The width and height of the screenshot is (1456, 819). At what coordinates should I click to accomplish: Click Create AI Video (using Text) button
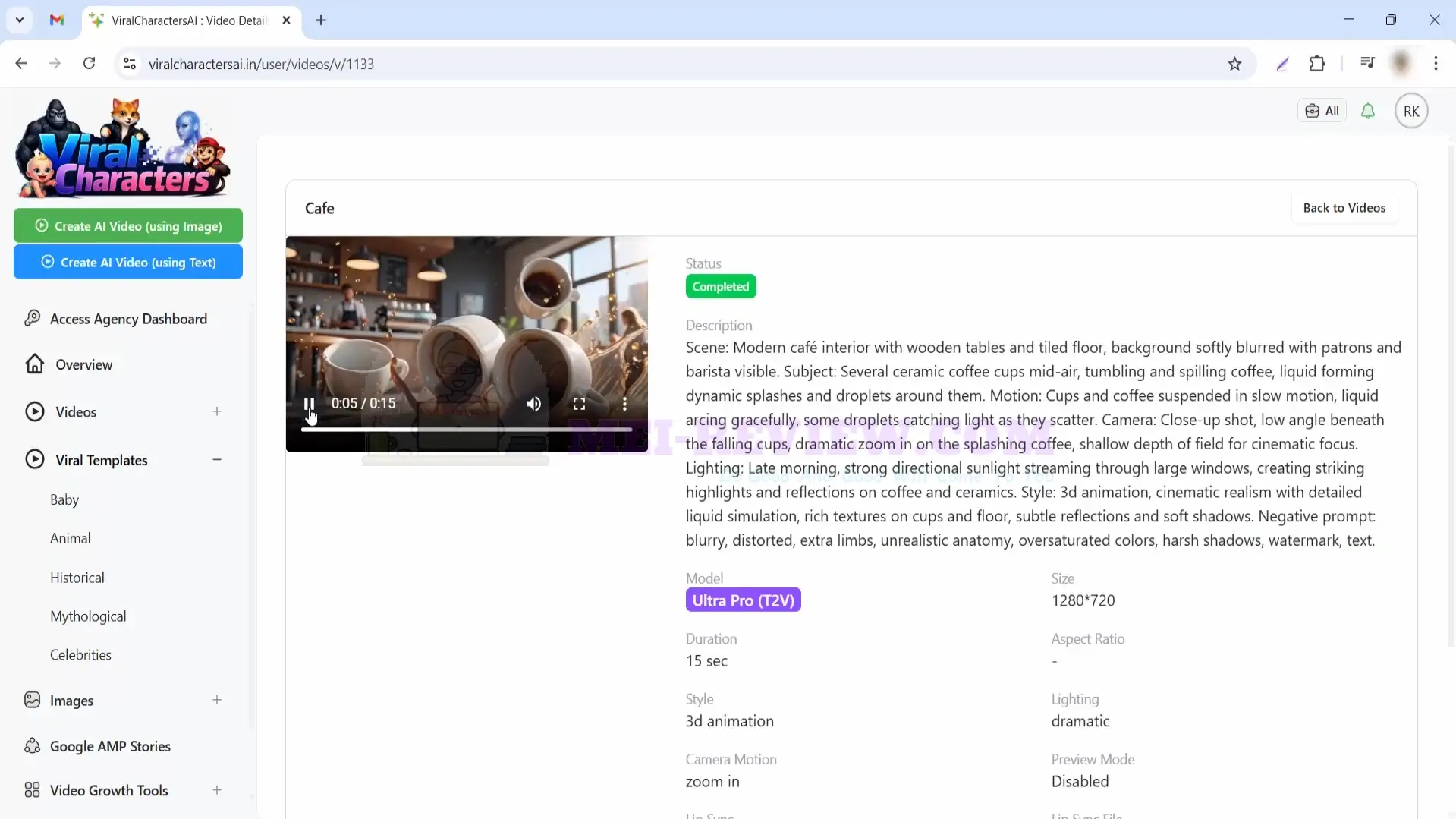[128, 262]
